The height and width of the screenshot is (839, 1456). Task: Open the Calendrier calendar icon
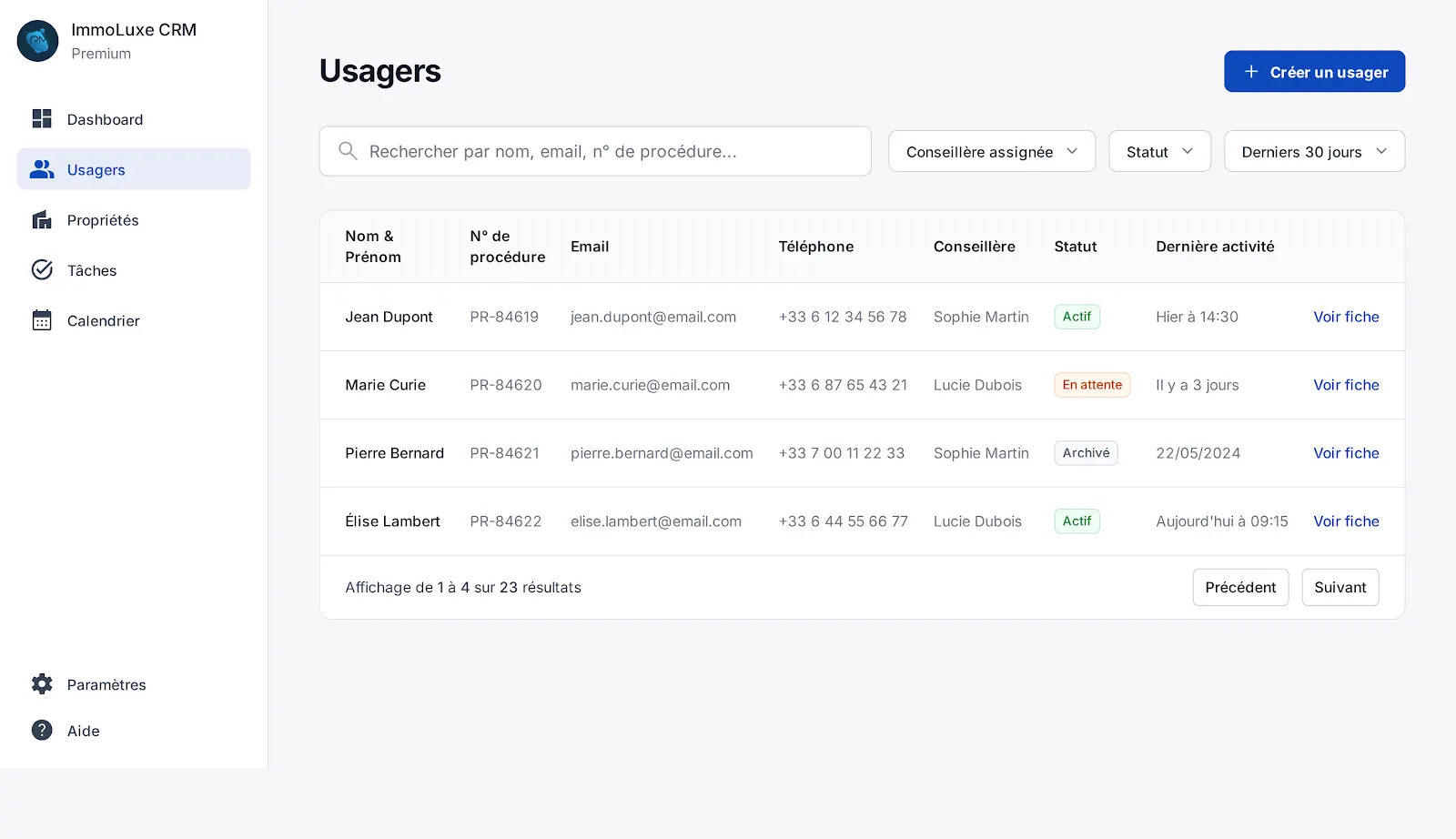(x=42, y=320)
